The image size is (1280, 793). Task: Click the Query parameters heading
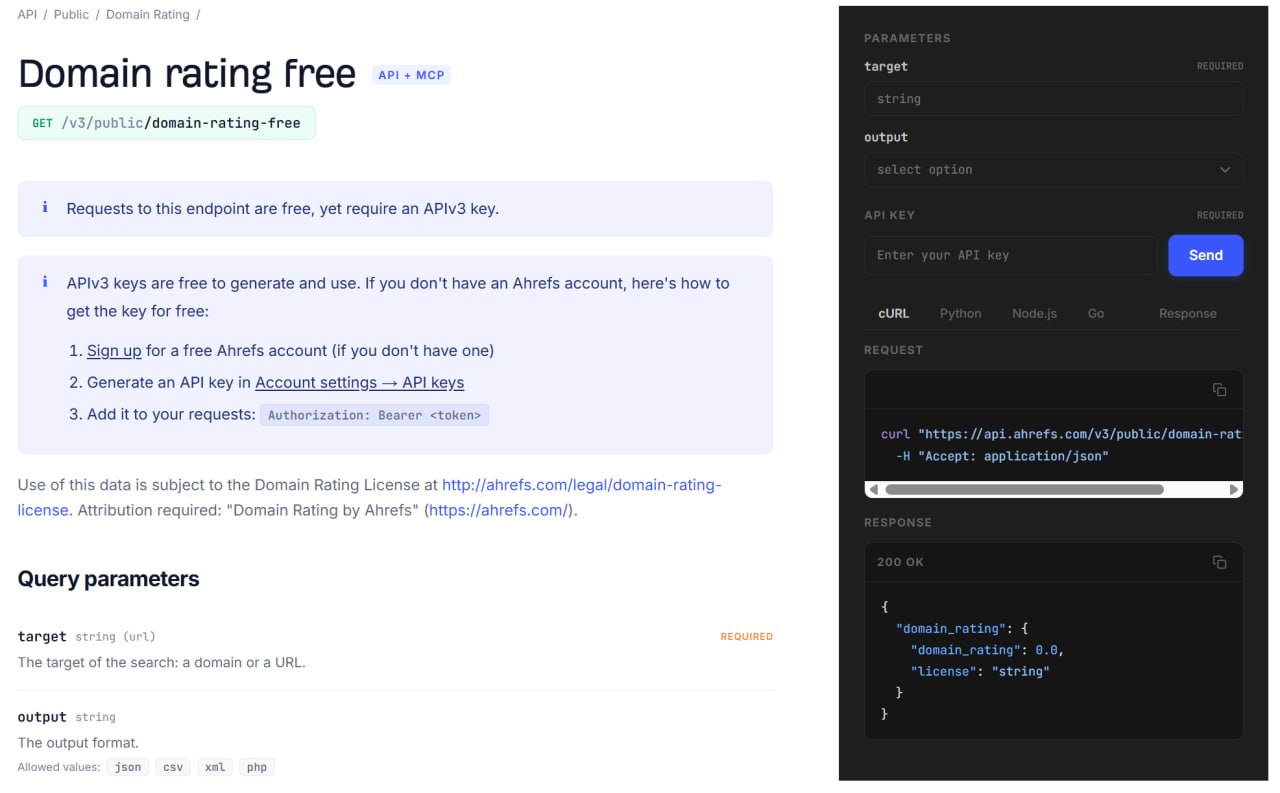pyautogui.click(x=108, y=579)
